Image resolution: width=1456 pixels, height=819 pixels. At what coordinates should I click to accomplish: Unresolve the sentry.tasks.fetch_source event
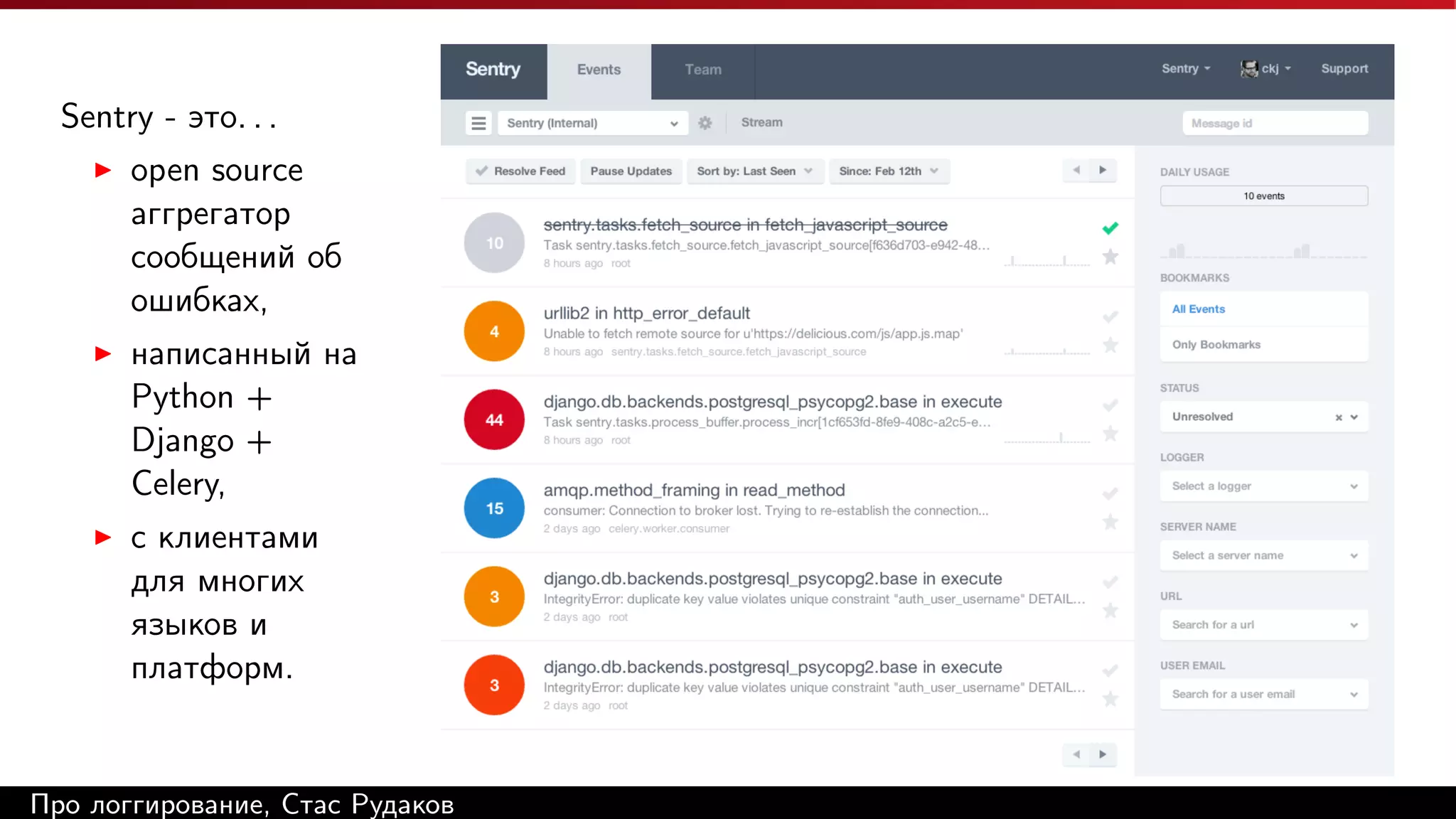tap(1110, 228)
